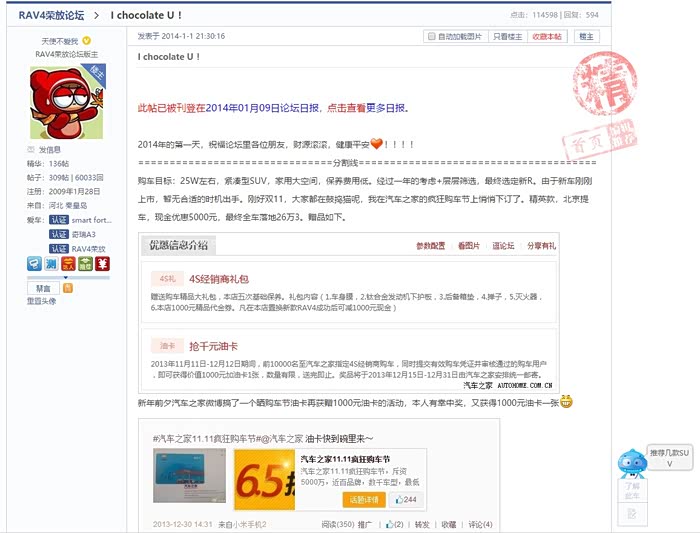Click the 分享有礼 tab in promo panel
The height and width of the screenshot is (533, 700).
tap(541, 245)
